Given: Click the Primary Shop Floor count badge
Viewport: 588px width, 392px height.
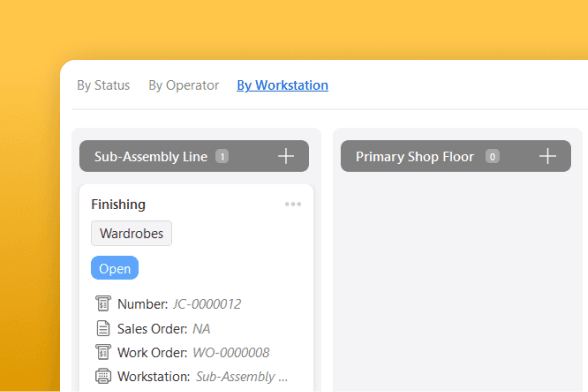Looking at the screenshot, I should click(492, 156).
